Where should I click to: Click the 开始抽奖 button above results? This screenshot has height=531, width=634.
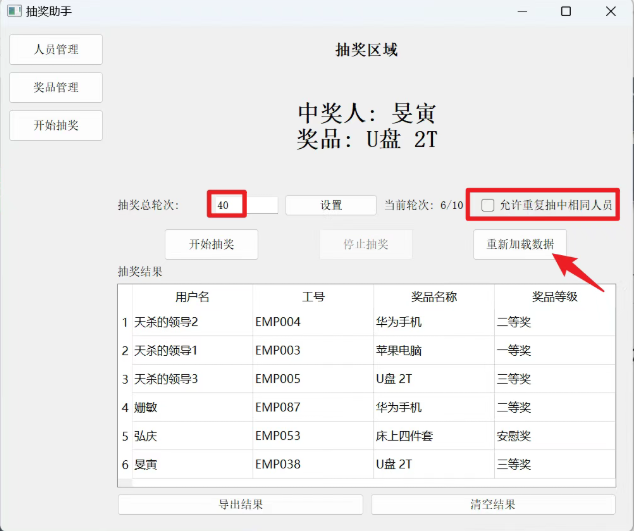[x=211, y=244]
